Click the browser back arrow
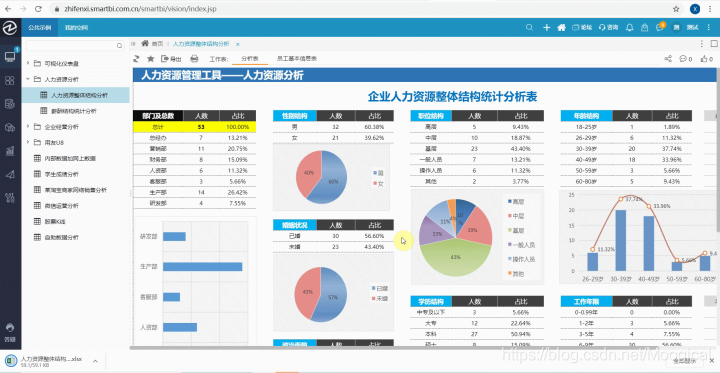This screenshot has height=373, width=720. pos(8,9)
